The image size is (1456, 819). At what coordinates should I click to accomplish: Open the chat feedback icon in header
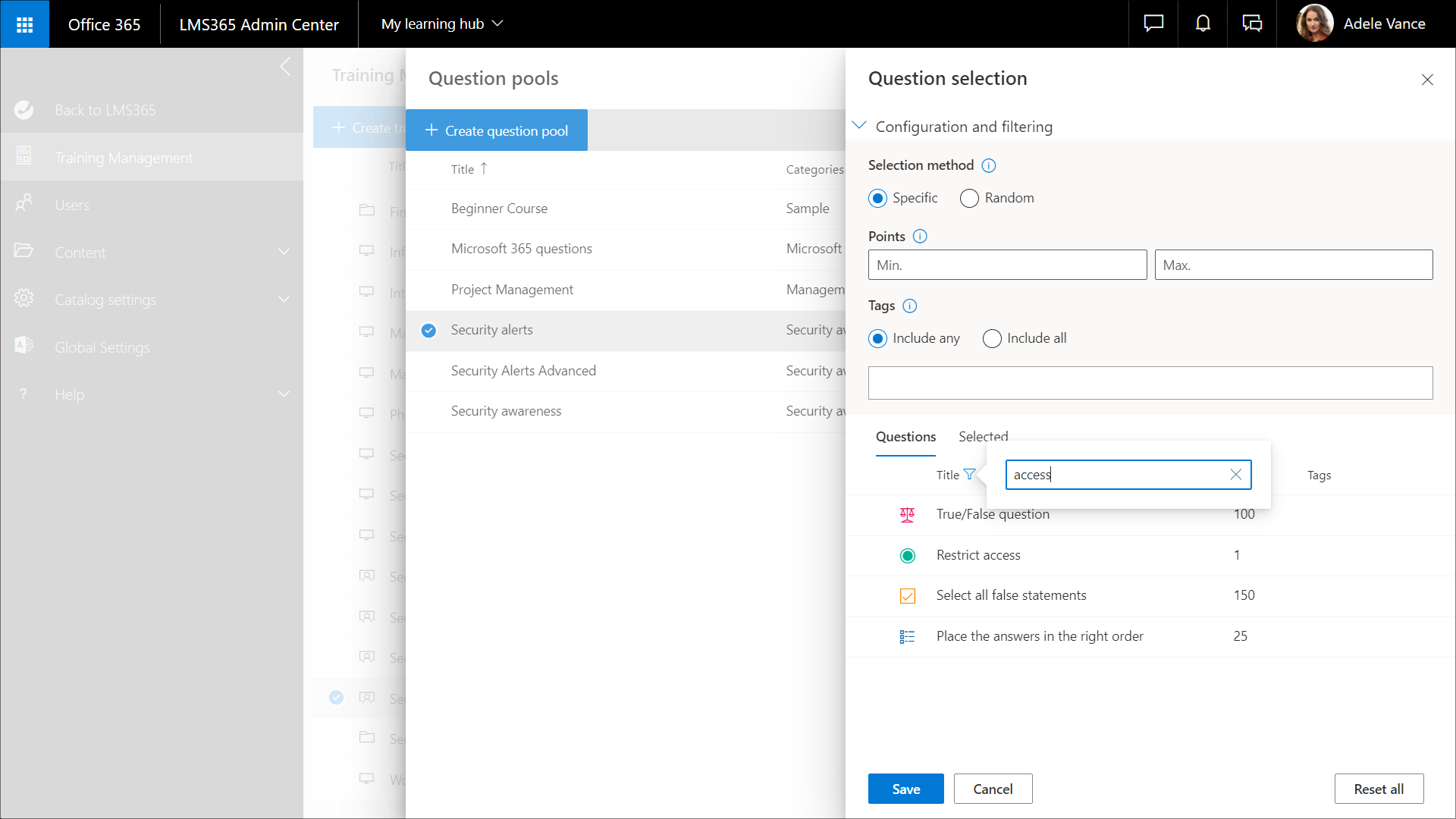pyautogui.click(x=1153, y=24)
